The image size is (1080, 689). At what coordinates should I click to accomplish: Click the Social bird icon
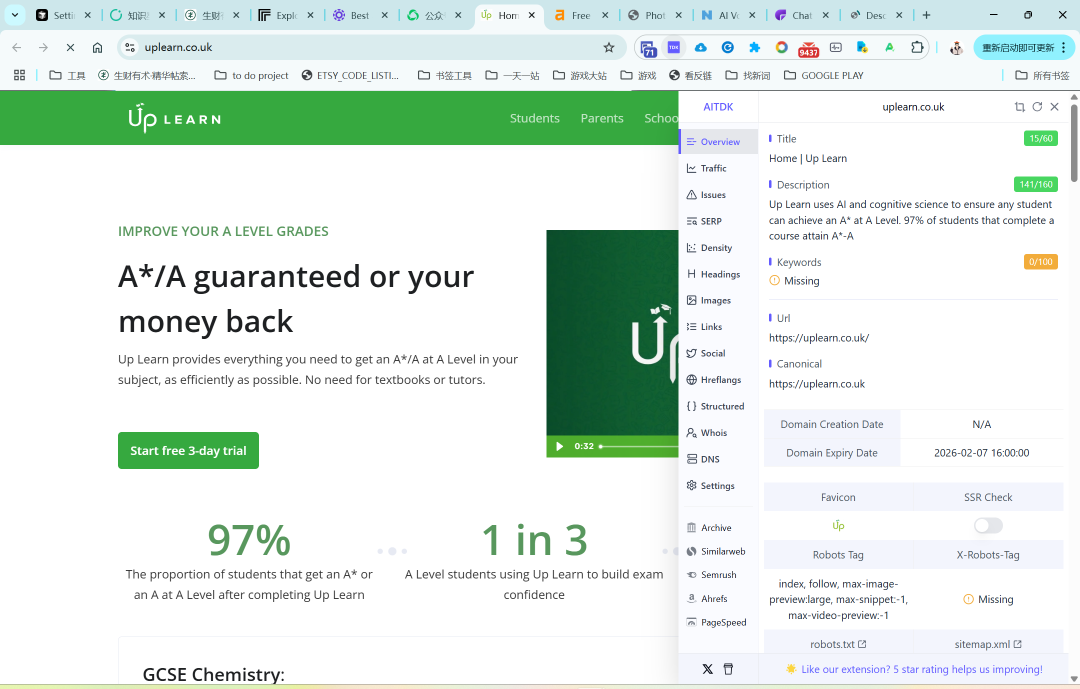(x=692, y=353)
